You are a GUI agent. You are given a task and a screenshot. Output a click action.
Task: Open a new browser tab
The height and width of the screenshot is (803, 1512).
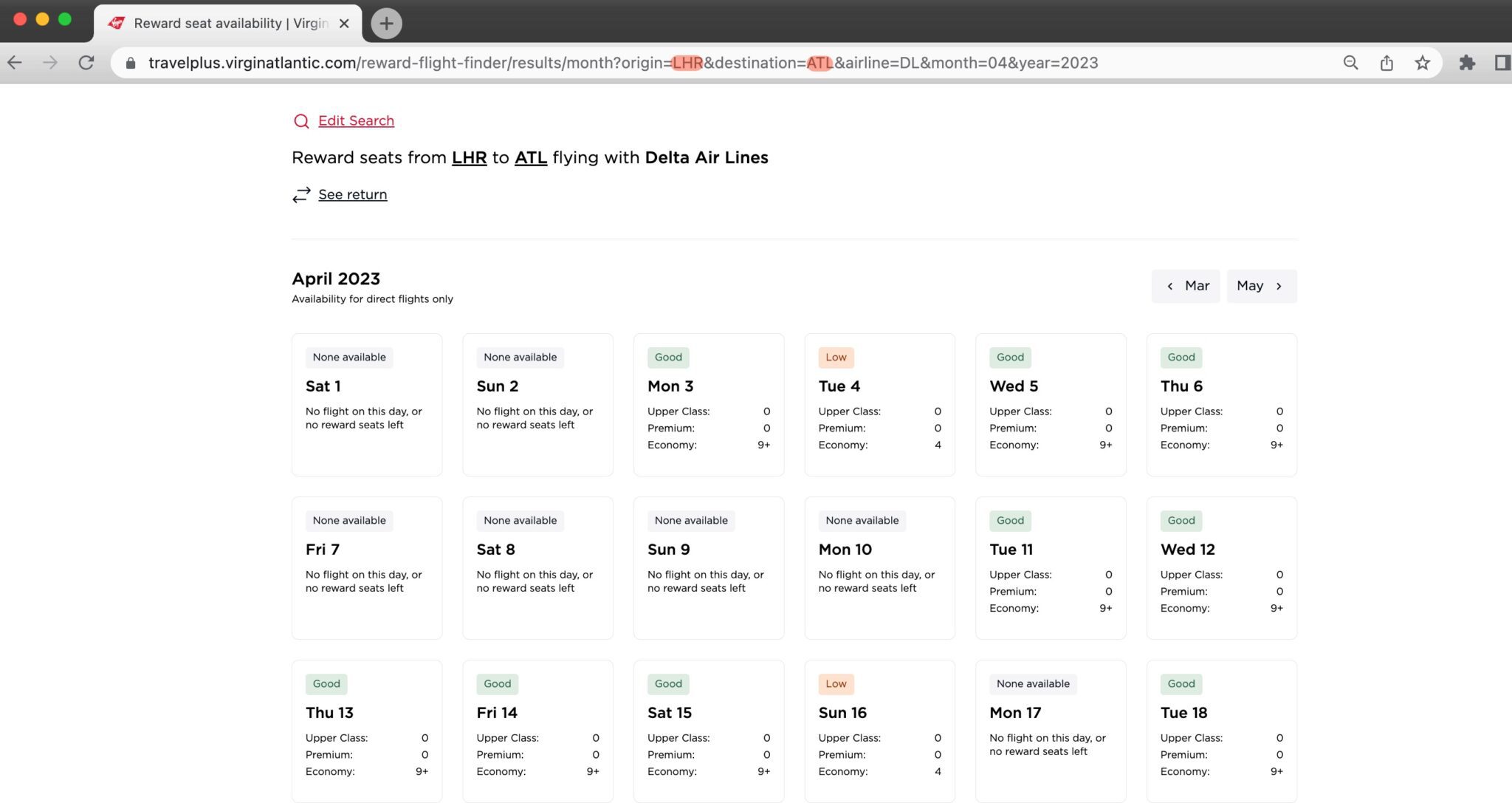tap(386, 23)
